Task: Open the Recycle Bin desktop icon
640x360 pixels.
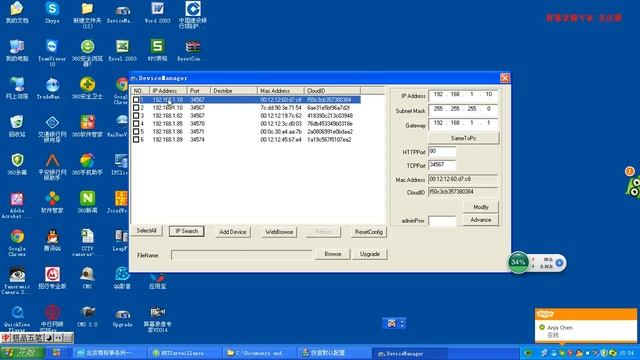Action: (17, 126)
